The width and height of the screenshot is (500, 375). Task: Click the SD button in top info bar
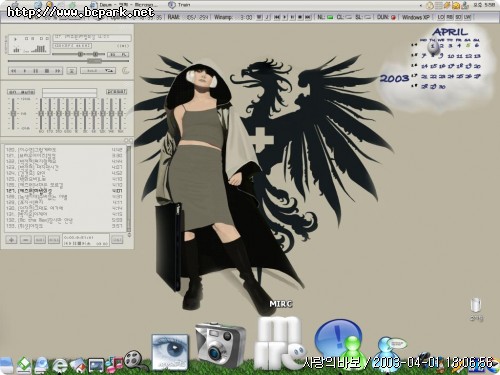coord(459,17)
